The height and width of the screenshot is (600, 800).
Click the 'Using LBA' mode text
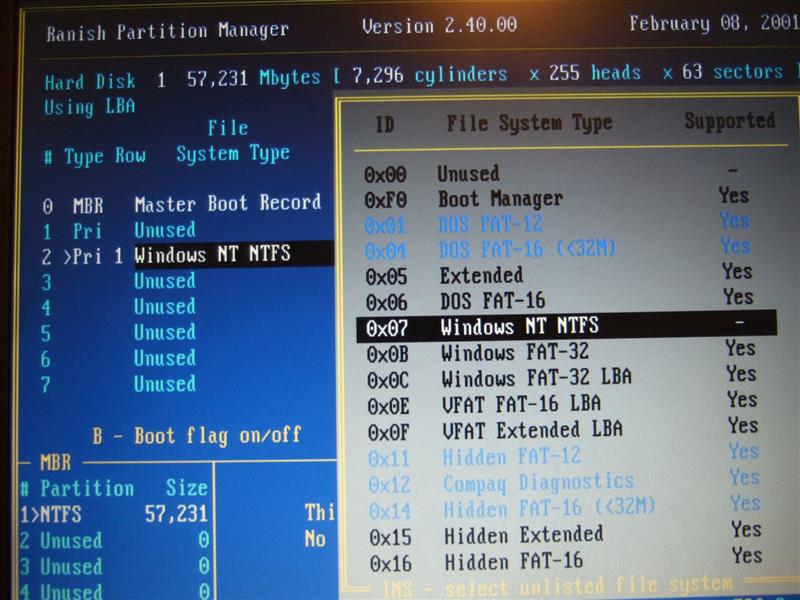point(89,107)
